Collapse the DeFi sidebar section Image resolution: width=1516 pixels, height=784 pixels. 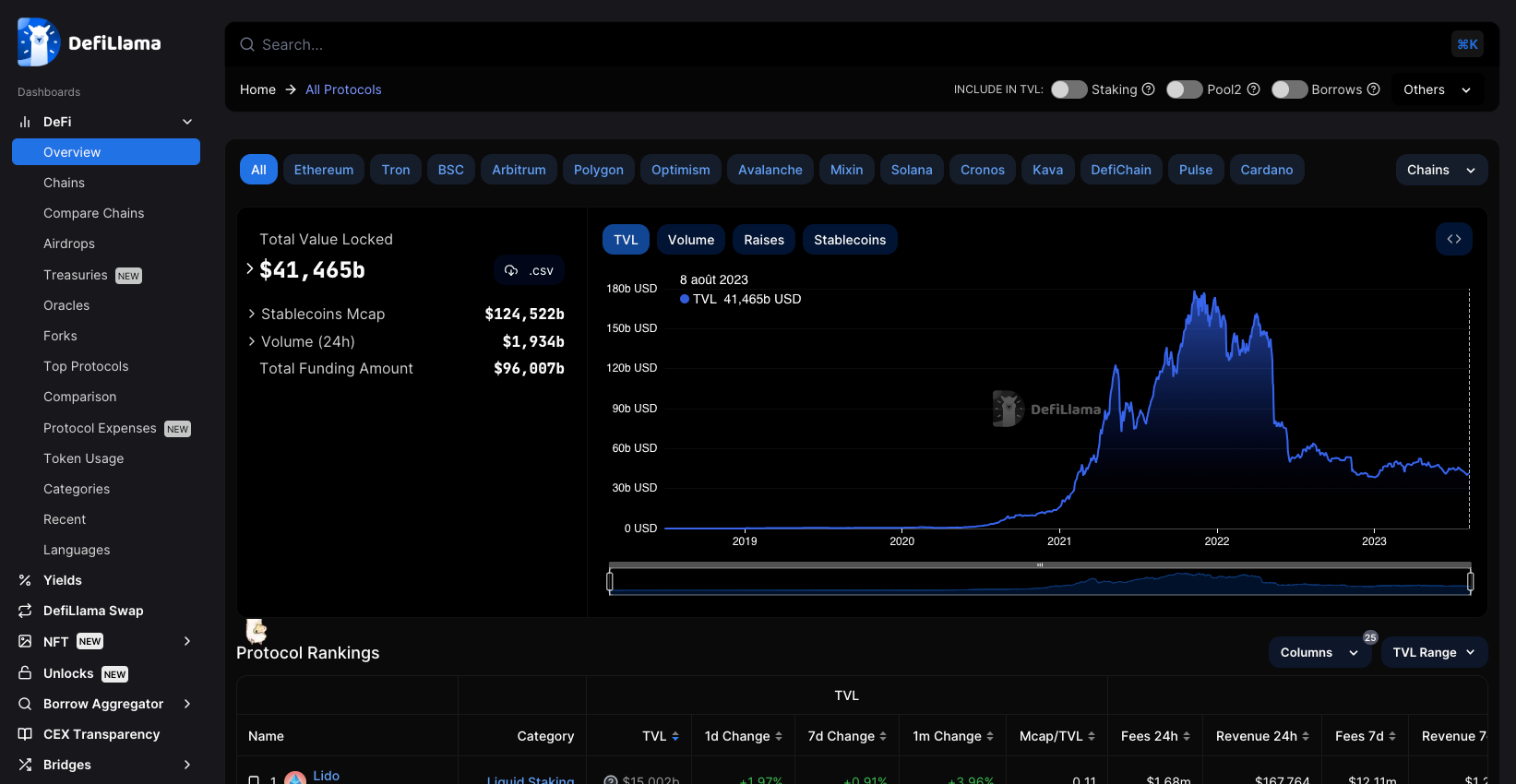pos(187,122)
